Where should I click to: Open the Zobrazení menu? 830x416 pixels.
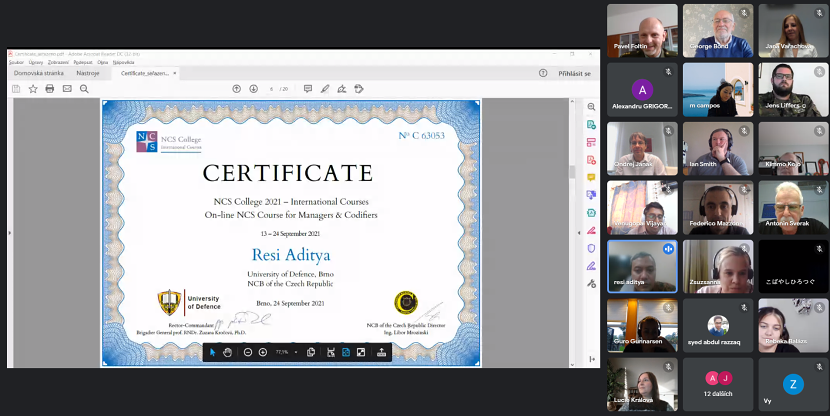58,62
